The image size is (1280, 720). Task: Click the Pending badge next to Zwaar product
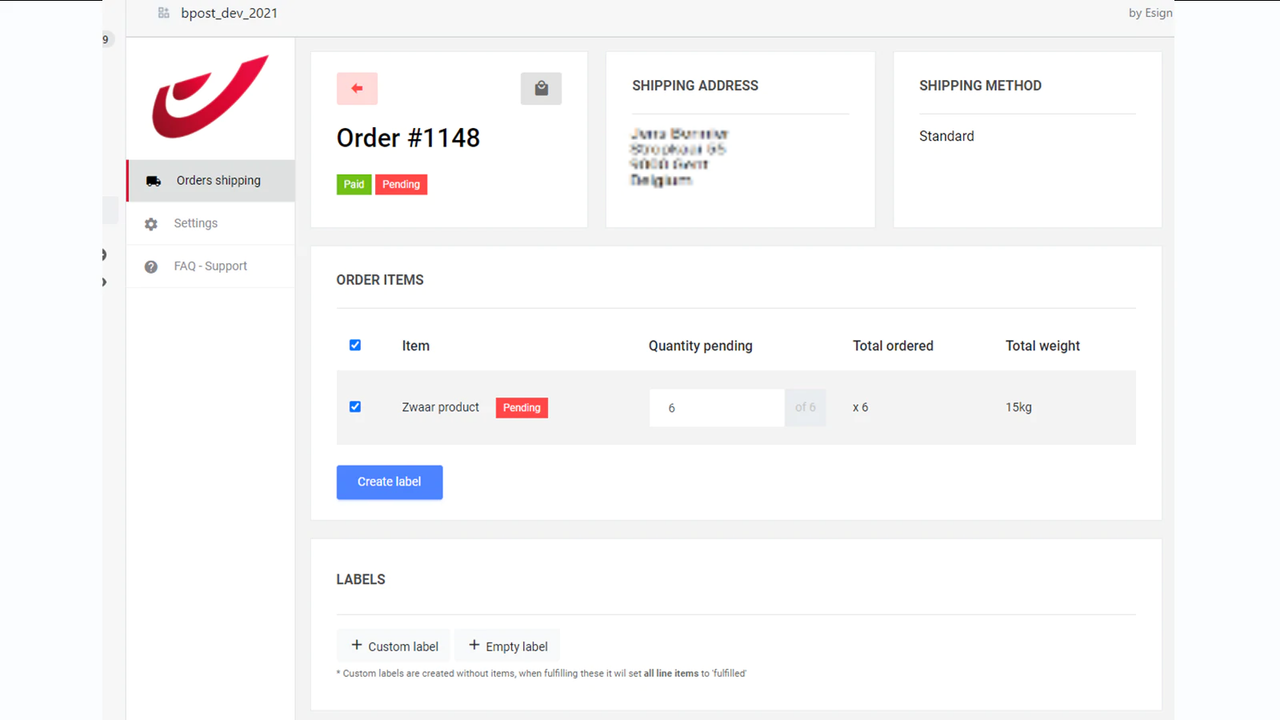tap(522, 408)
